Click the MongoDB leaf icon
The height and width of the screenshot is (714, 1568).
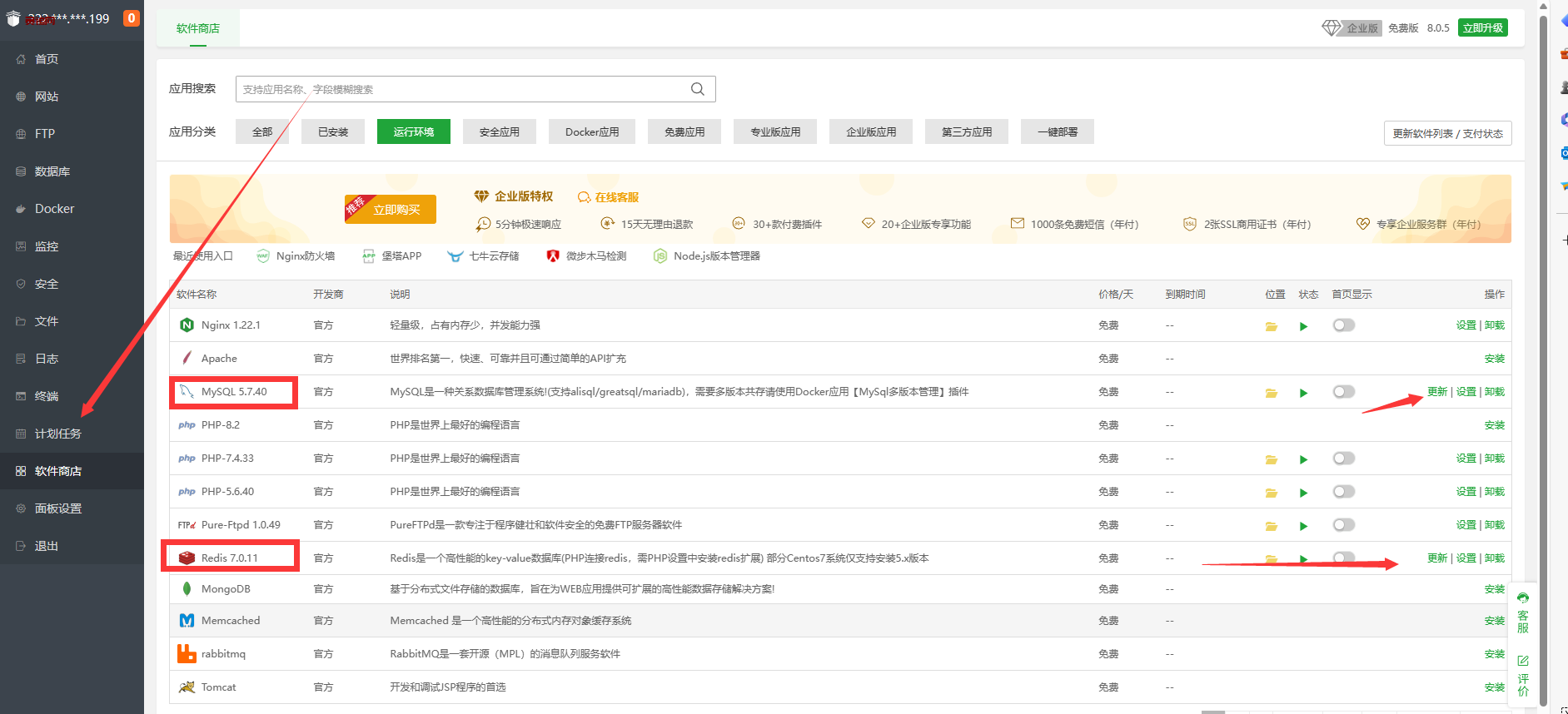pos(187,589)
